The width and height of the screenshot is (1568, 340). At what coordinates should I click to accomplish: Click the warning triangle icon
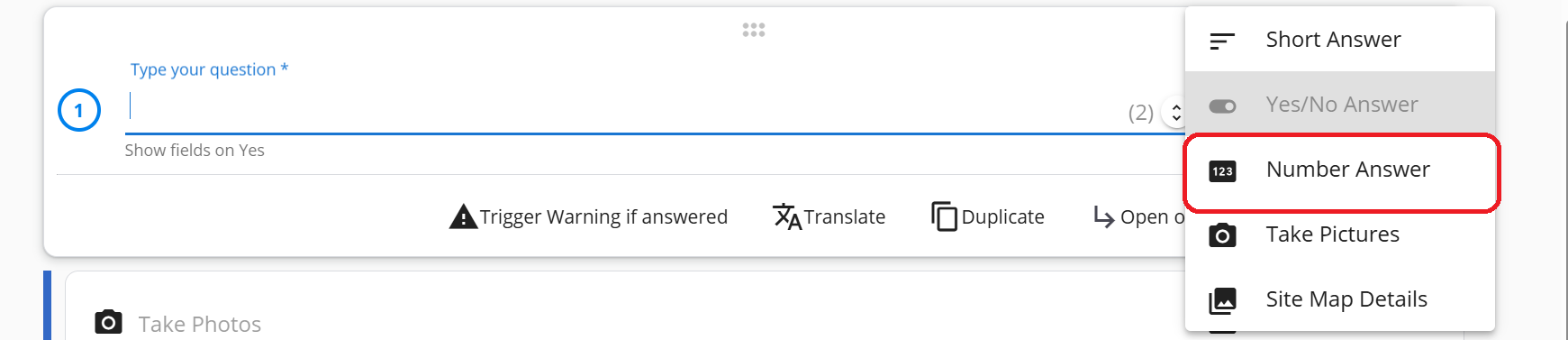(463, 216)
